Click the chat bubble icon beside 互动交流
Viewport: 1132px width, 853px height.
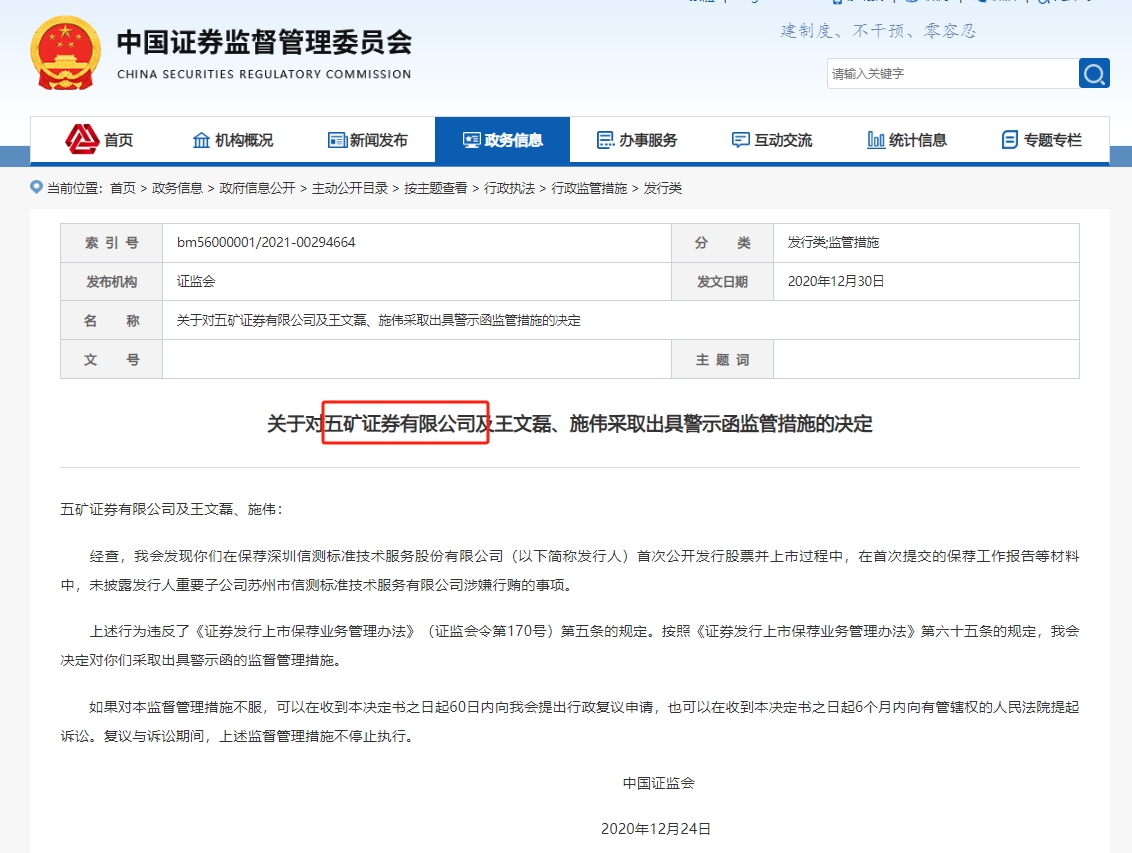(x=740, y=140)
